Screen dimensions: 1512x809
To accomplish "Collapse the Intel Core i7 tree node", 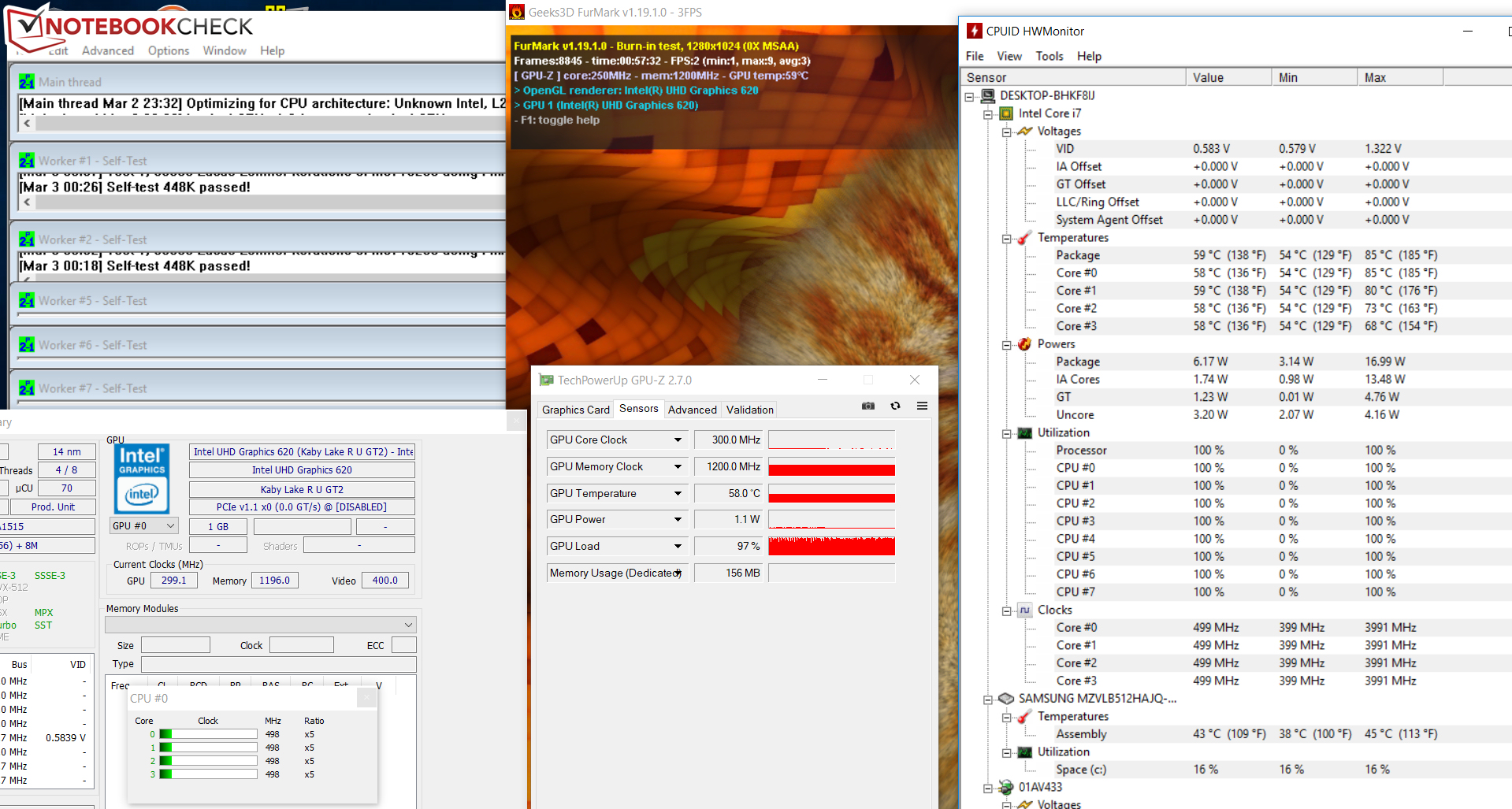I will point(988,114).
